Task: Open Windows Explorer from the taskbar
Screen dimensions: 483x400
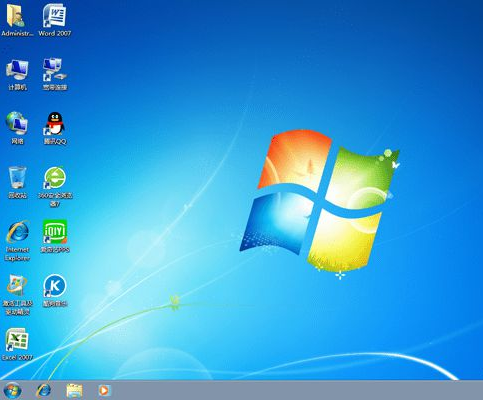Action: (x=74, y=390)
